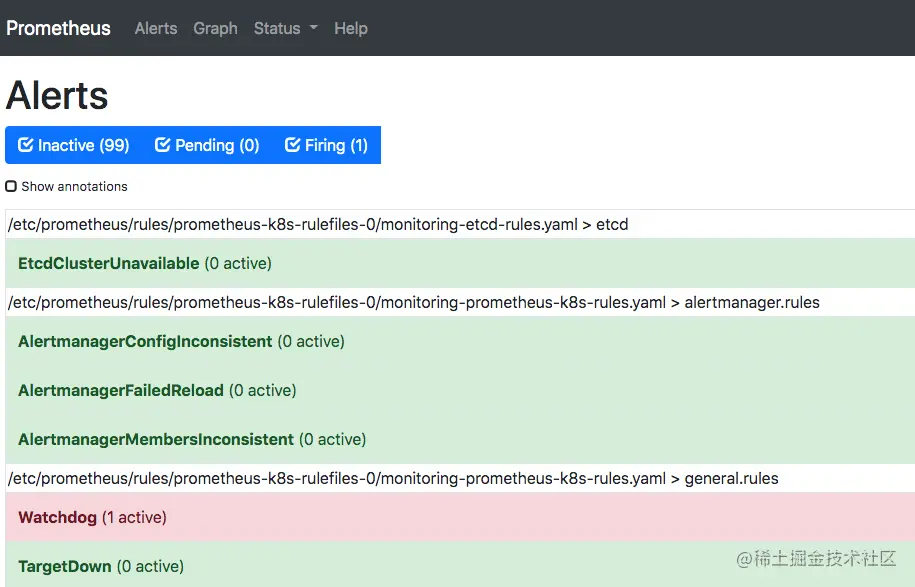Click the check icon on Pending filter
915x587 pixels.
pos(163,145)
